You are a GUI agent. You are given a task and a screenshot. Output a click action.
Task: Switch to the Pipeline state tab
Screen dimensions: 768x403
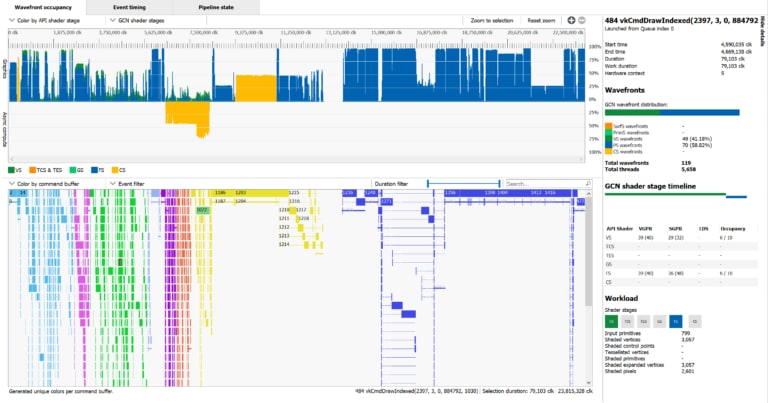pyautogui.click(x=216, y=6)
